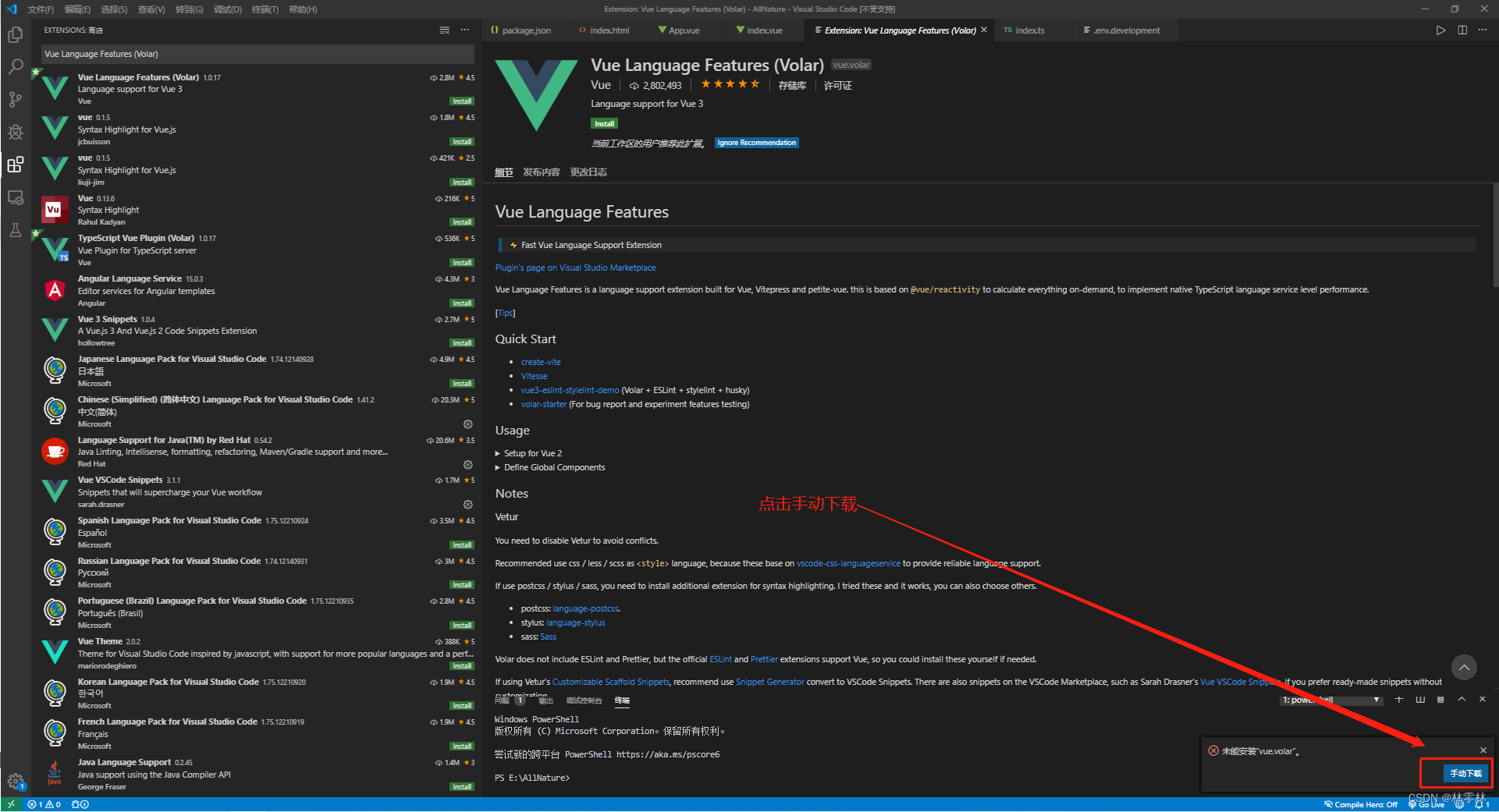Split the editor to the right

1462,30
